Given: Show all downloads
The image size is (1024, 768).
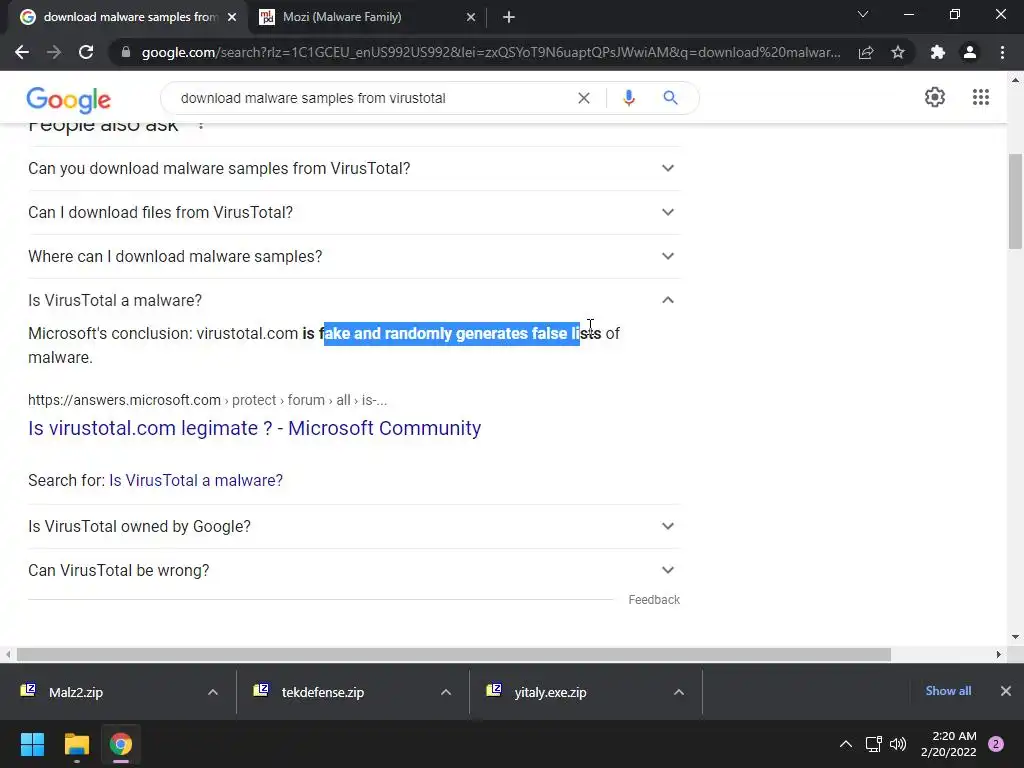Looking at the screenshot, I should (948, 691).
